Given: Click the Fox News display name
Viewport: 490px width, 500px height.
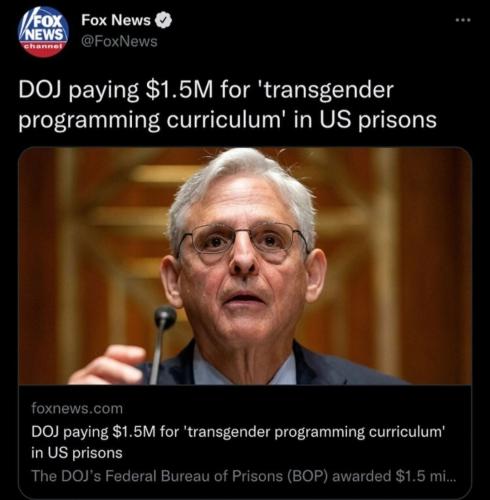Looking at the screenshot, I should [x=116, y=21].
